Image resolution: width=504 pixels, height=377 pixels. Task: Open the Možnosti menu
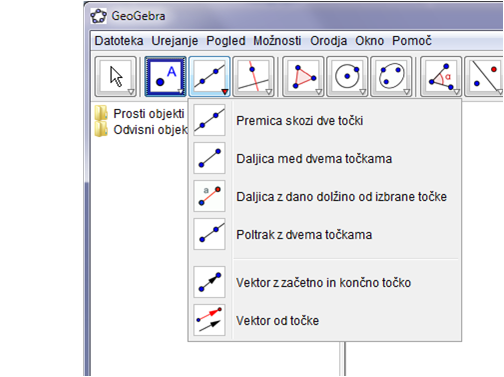pos(277,41)
